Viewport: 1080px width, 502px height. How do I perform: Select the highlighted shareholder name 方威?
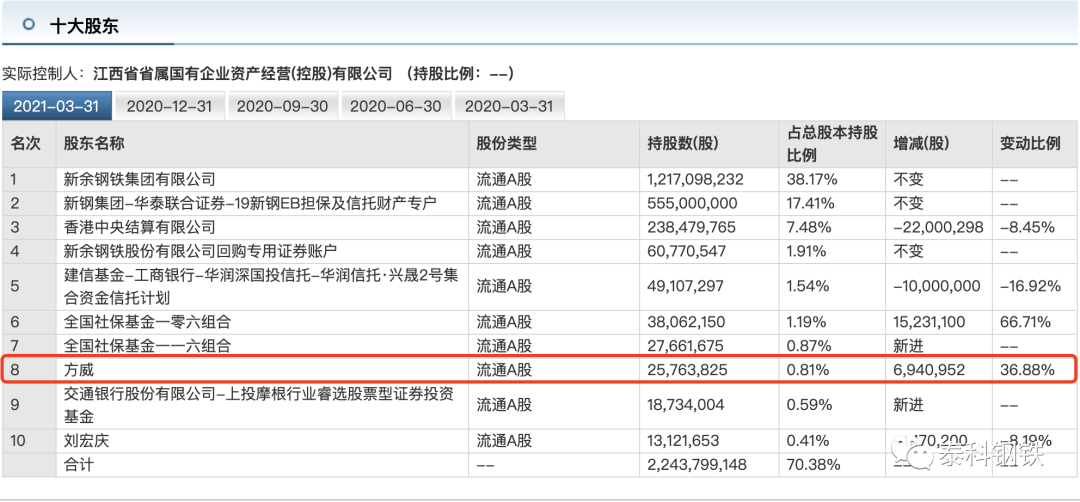(78, 371)
